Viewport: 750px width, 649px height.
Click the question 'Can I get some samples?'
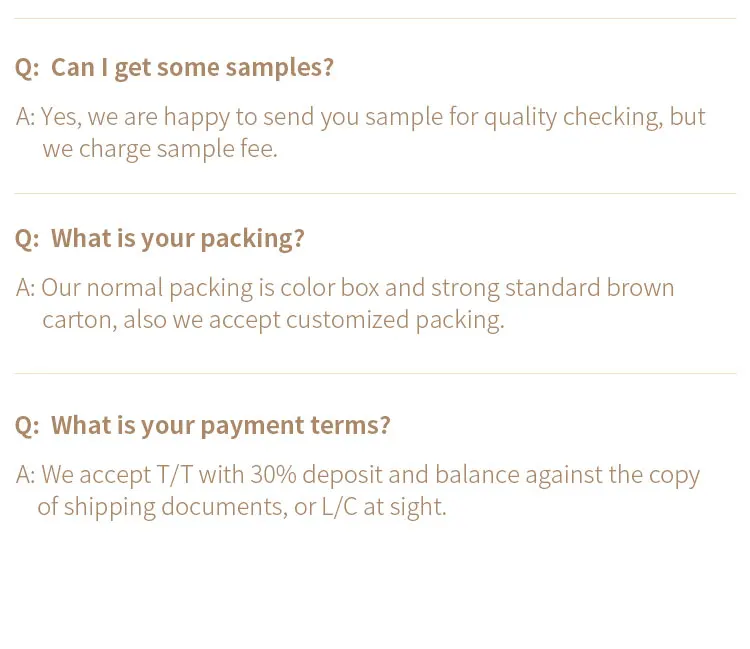coord(192,67)
